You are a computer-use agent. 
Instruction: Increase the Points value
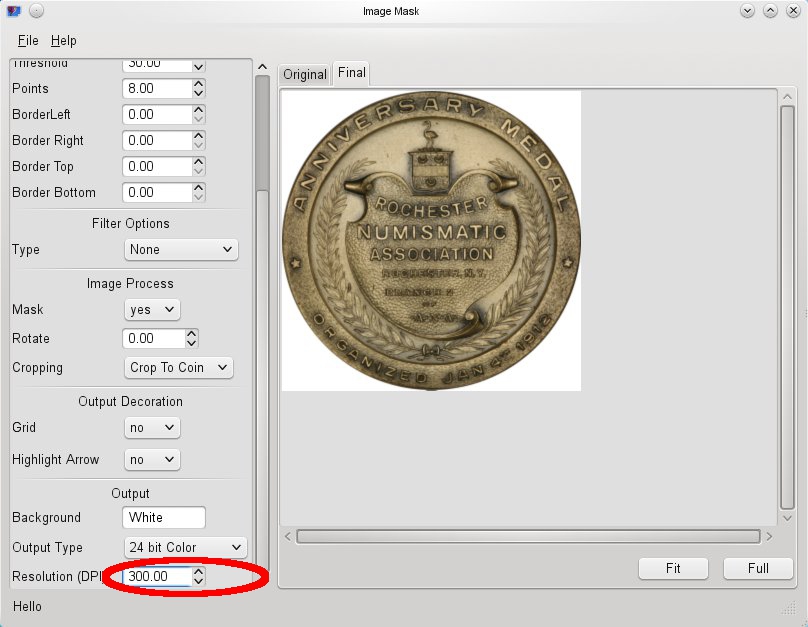(199, 83)
